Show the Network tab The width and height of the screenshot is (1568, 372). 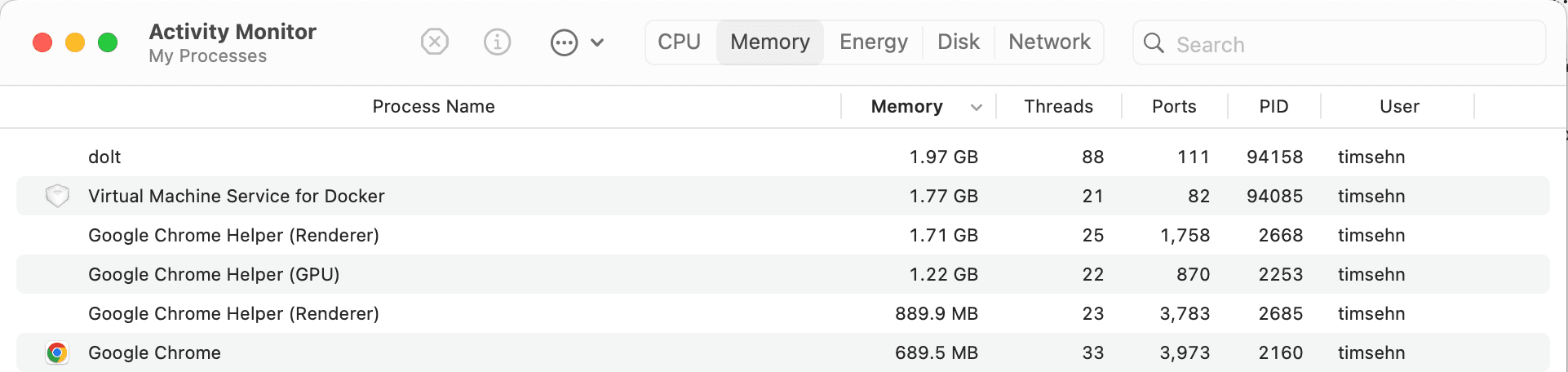(x=1049, y=42)
